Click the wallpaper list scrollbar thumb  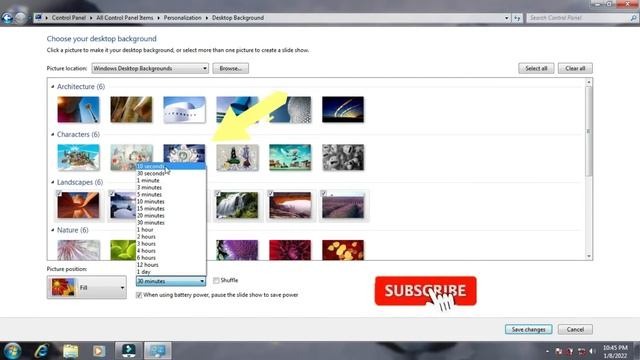click(x=589, y=131)
